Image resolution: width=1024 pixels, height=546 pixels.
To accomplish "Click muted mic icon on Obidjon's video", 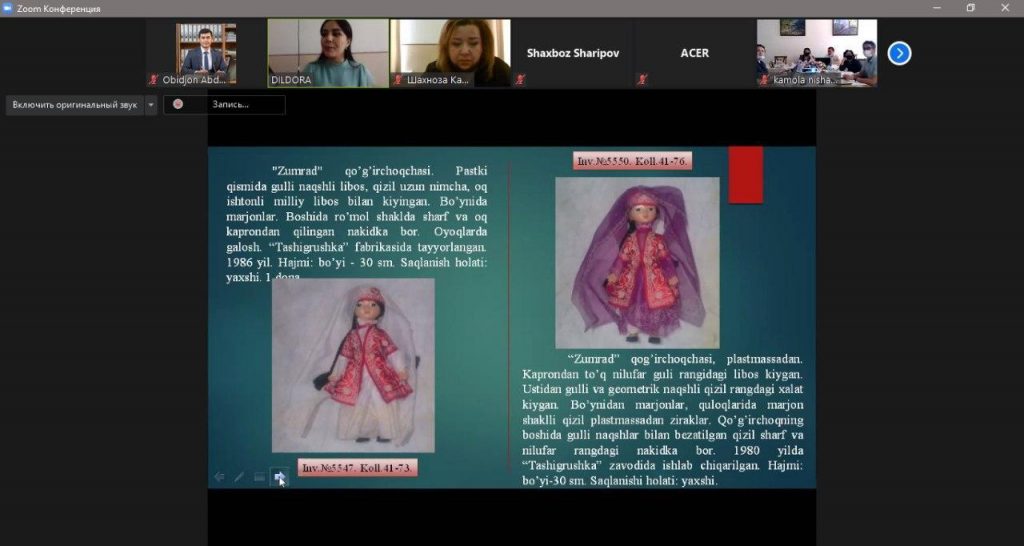I will coord(154,79).
